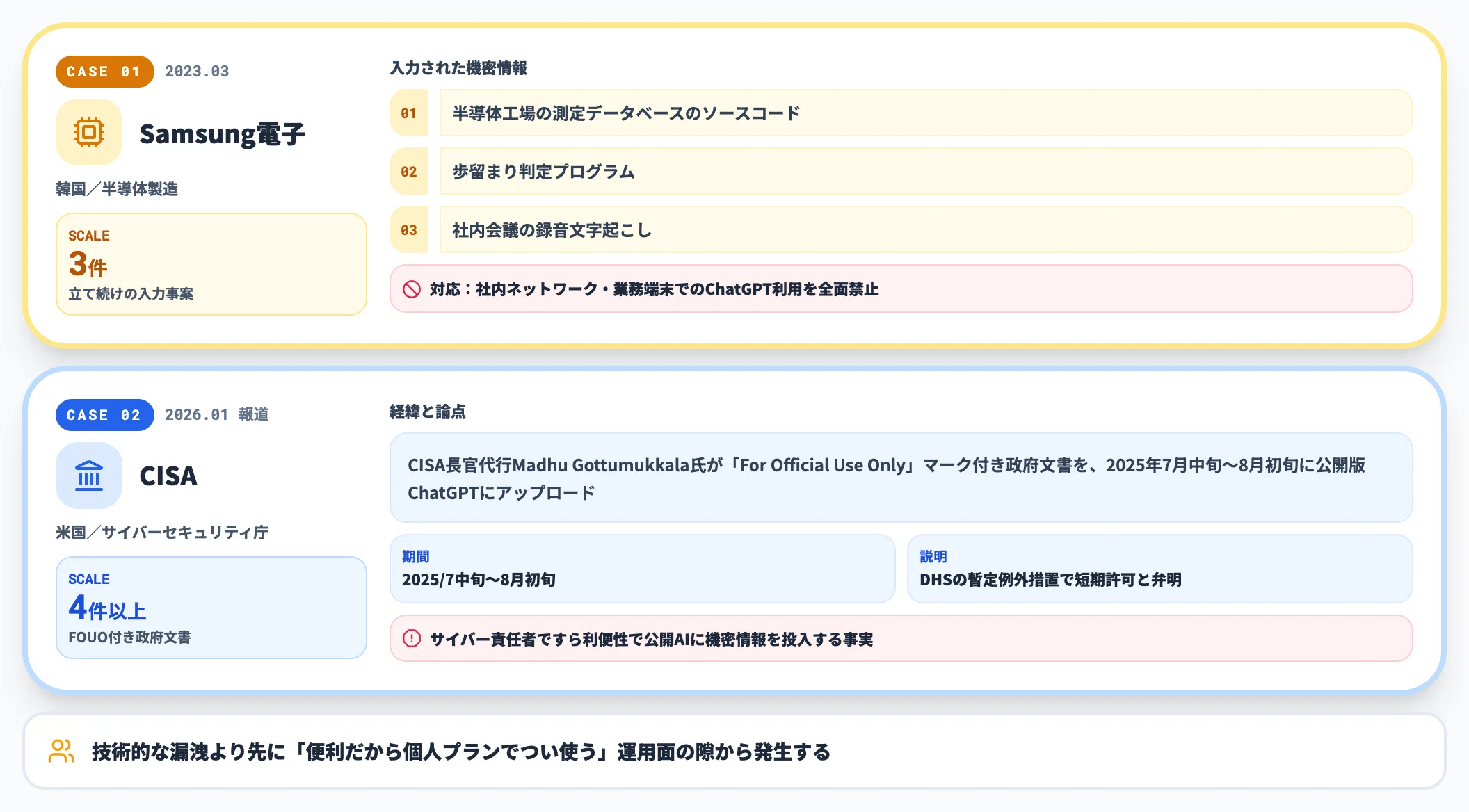Click row 歩留まり判定プログラム
The image size is (1469, 812).
(x=926, y=172)
